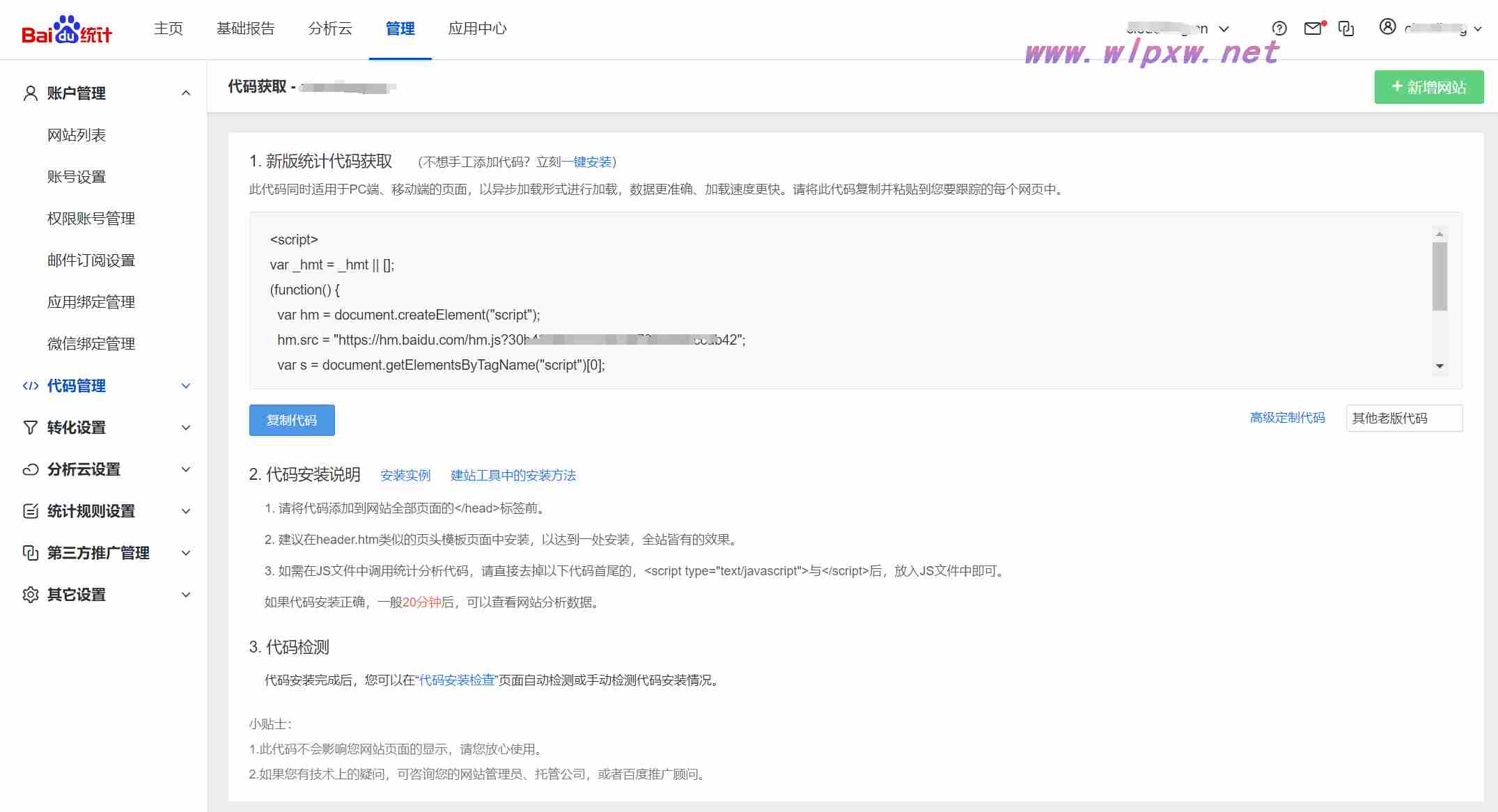Viewport: 1498px width, 812px height.
Task: Open the help question mark icon
Action: pyautogui.click(x=1279, y=29)
